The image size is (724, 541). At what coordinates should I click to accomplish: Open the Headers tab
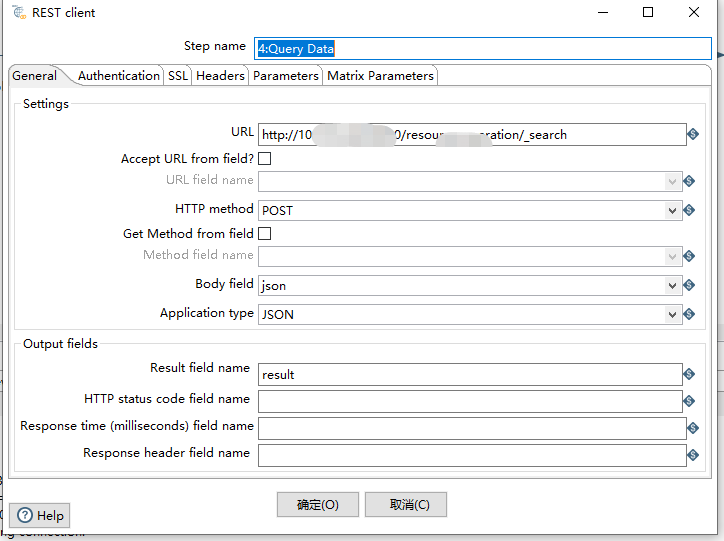[x=220, y=76]
